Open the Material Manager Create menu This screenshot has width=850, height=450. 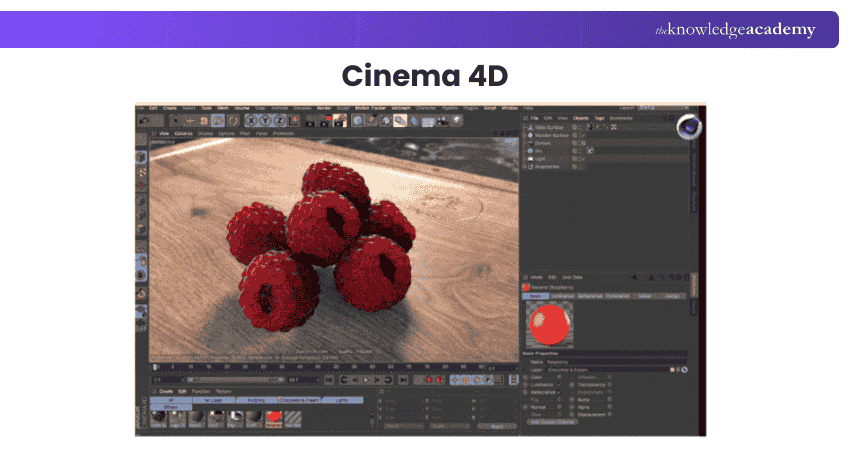tap(166, 391)
